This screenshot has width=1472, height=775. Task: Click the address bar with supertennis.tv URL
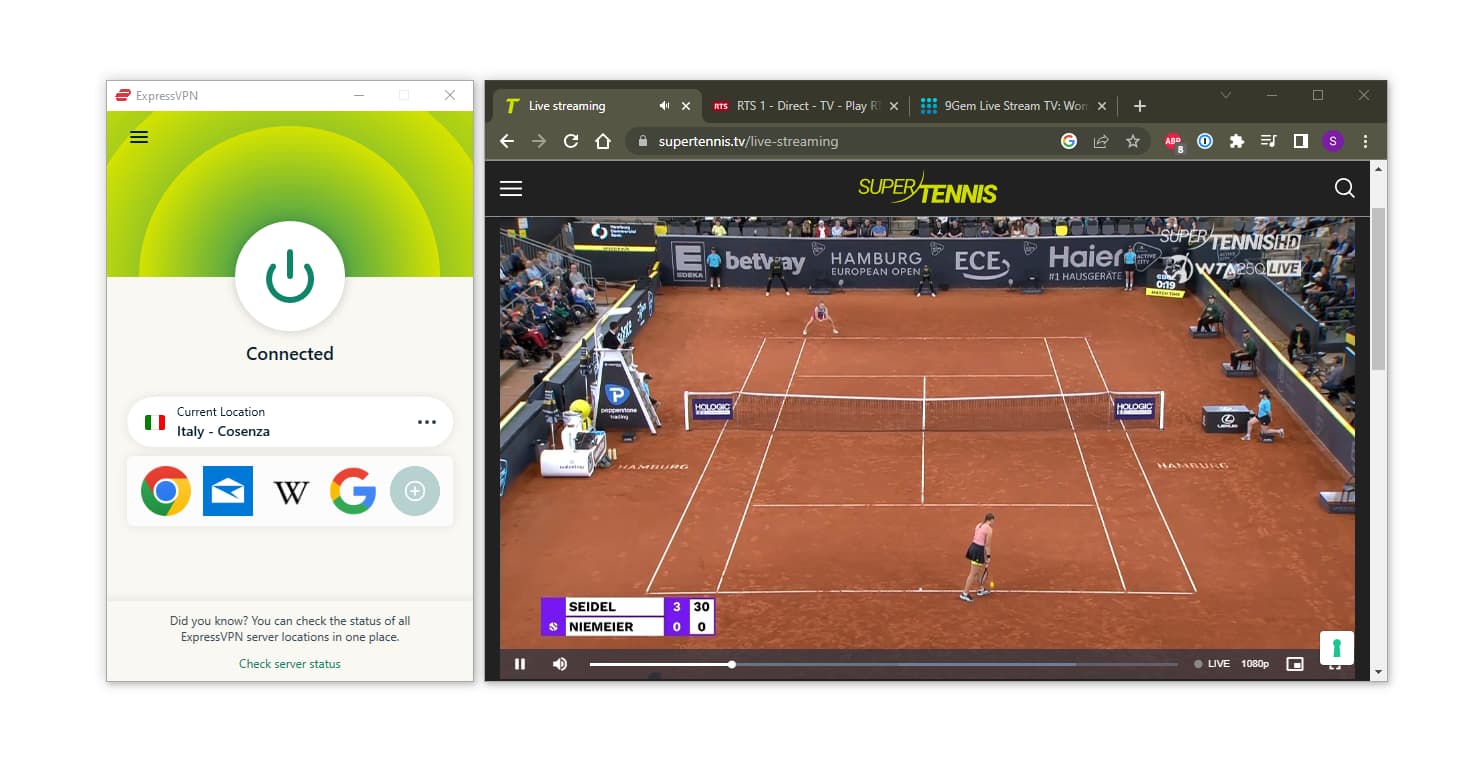tap(889, 141)
